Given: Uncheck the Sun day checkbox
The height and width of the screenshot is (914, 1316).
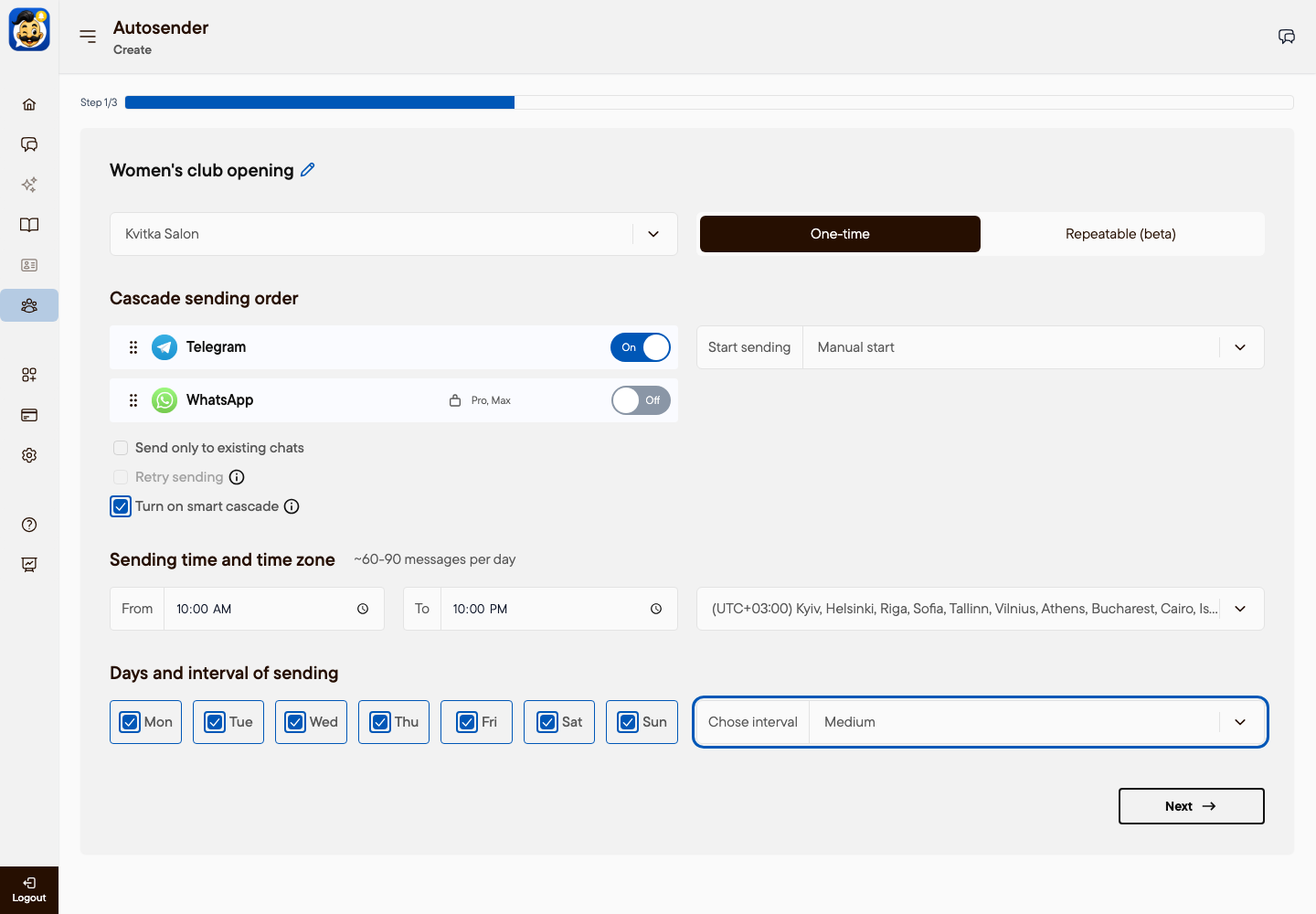Looking at the screenshot, I should coord(628,722).
